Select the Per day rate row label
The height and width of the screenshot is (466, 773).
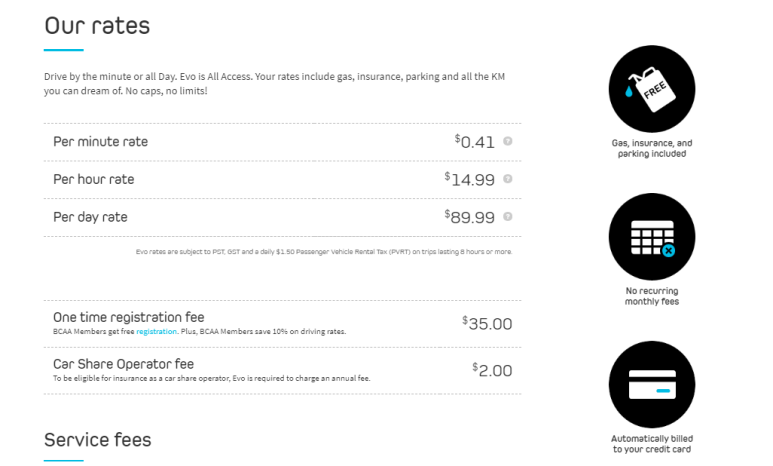point(90,217)
